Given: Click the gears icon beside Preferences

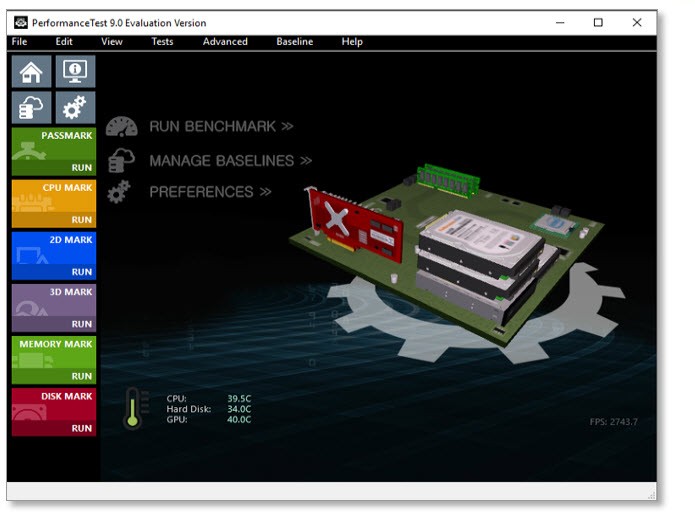Looking at the screenshot, I should [x=119, y=192].
